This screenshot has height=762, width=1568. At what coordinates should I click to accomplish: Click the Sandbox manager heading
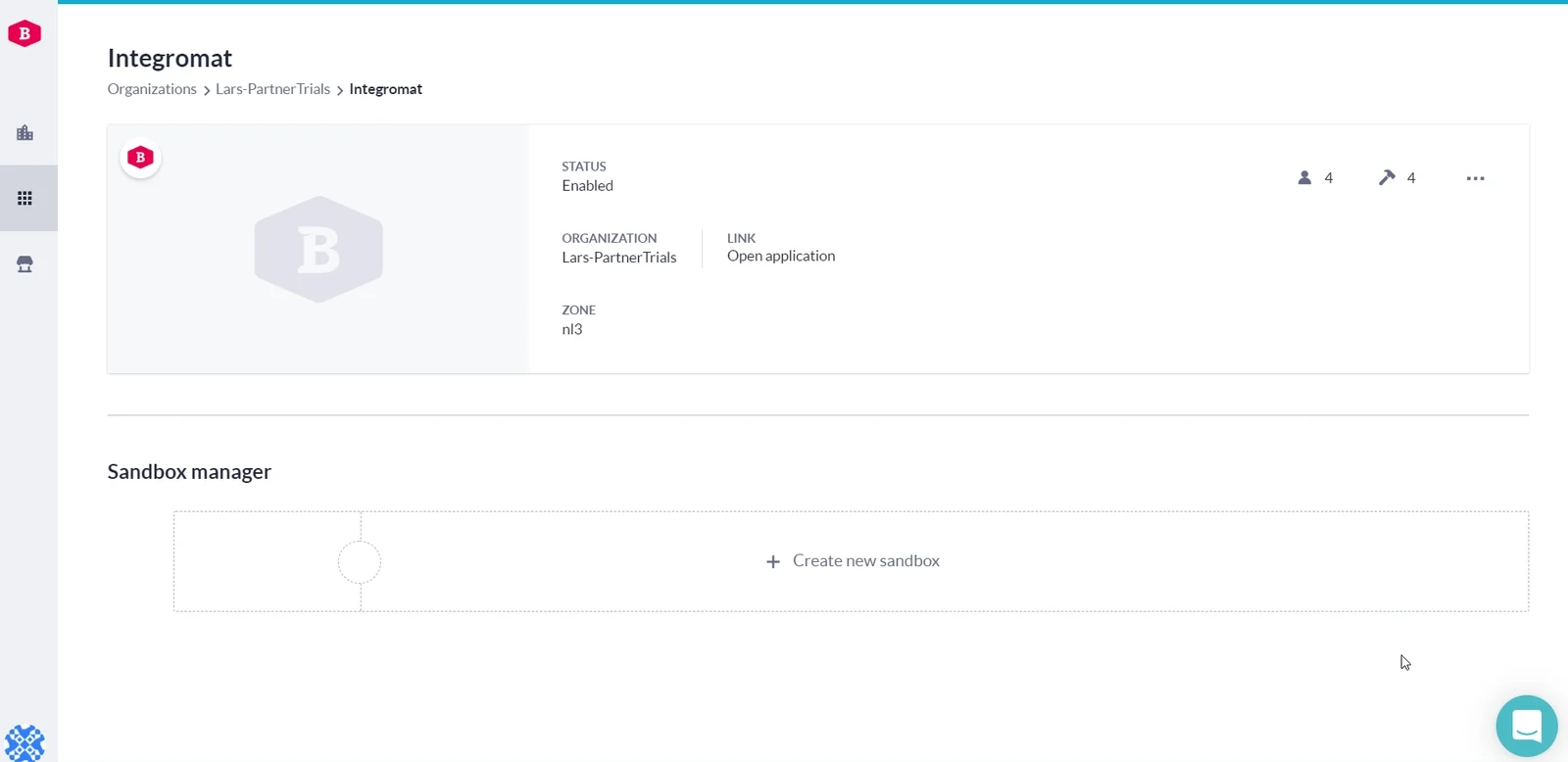(x=189, y=471)
